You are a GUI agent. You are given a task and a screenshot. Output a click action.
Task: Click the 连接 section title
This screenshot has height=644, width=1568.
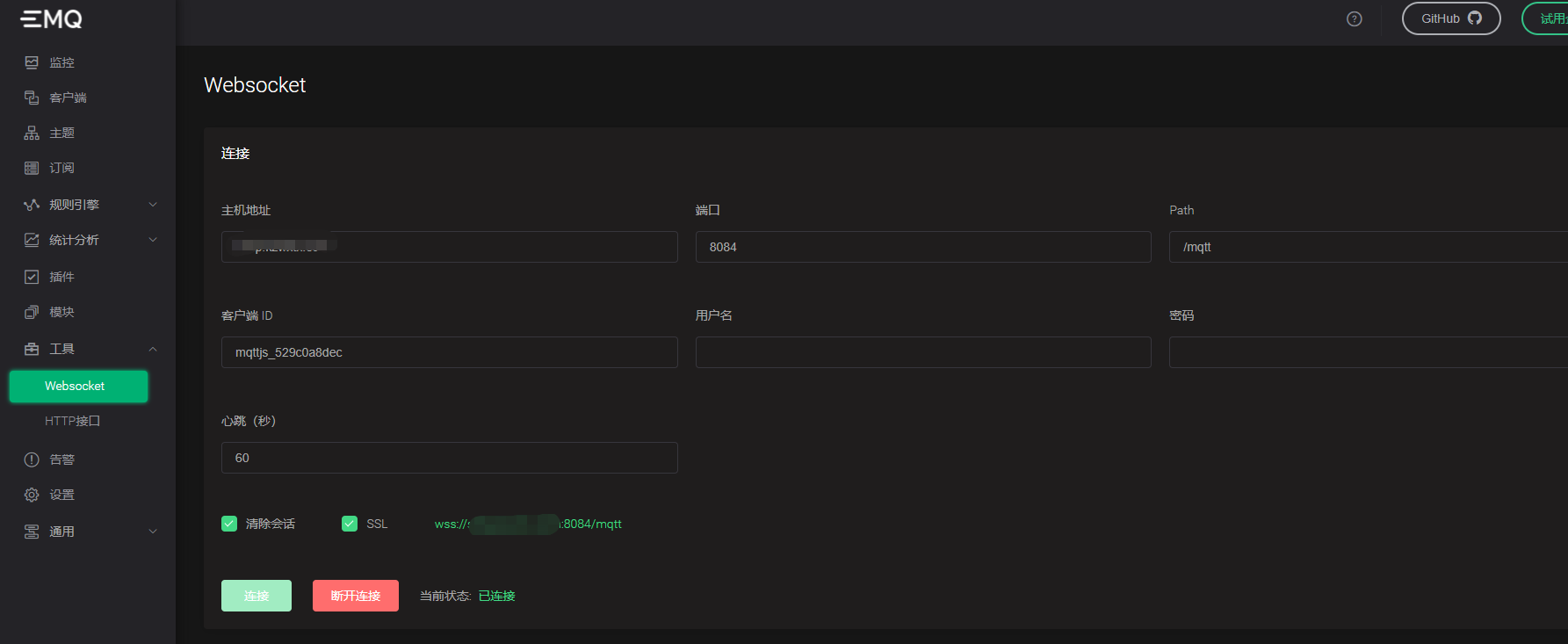point(235,154)
